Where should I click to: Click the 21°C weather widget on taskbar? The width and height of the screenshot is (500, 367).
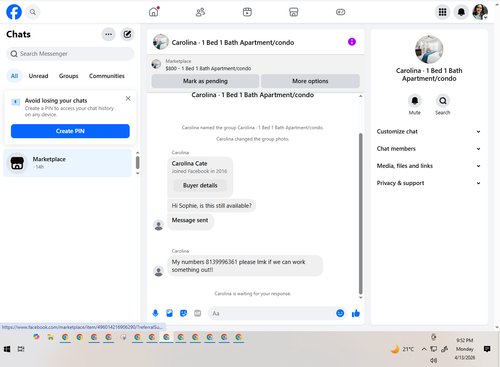click(x=402, y=349)
